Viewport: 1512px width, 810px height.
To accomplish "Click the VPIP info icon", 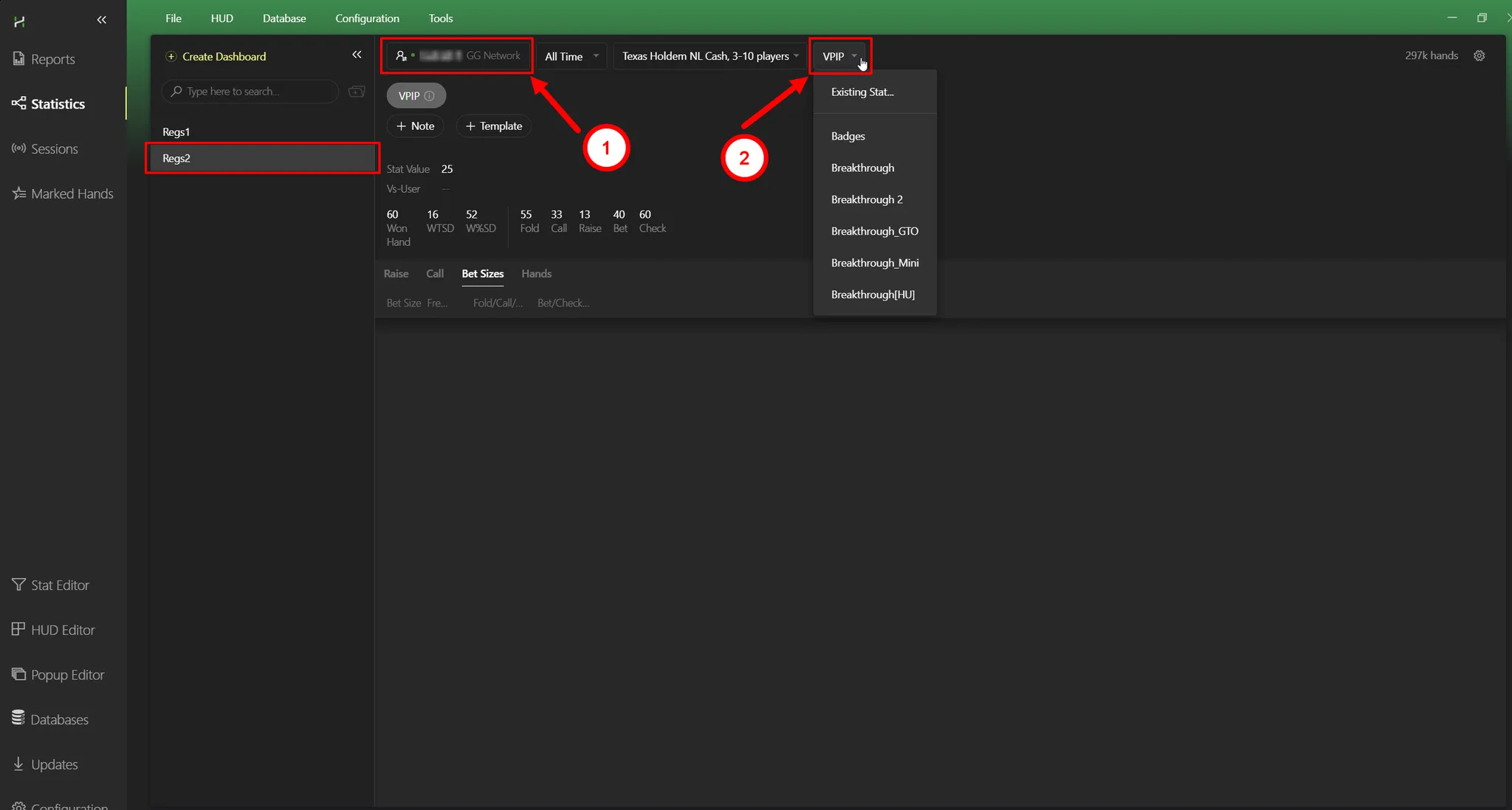I will pyautogui.click(x=430, y=96).
